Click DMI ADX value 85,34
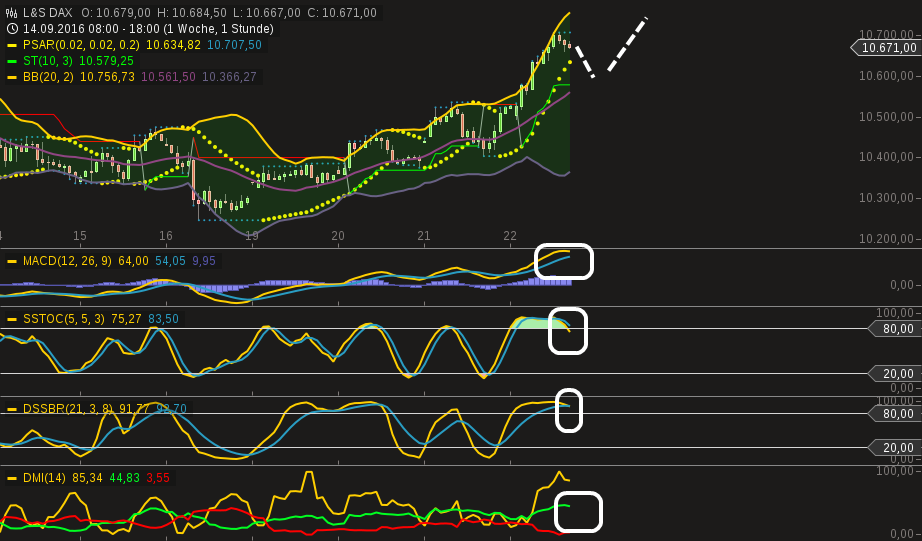This screenshot has width=922, height=541. 88,477
